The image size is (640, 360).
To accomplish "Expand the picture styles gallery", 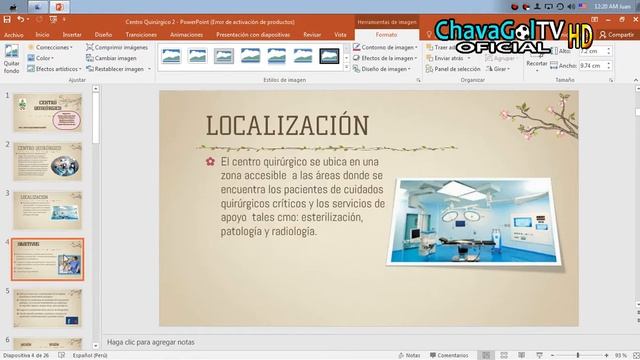I will pos(347,67).
